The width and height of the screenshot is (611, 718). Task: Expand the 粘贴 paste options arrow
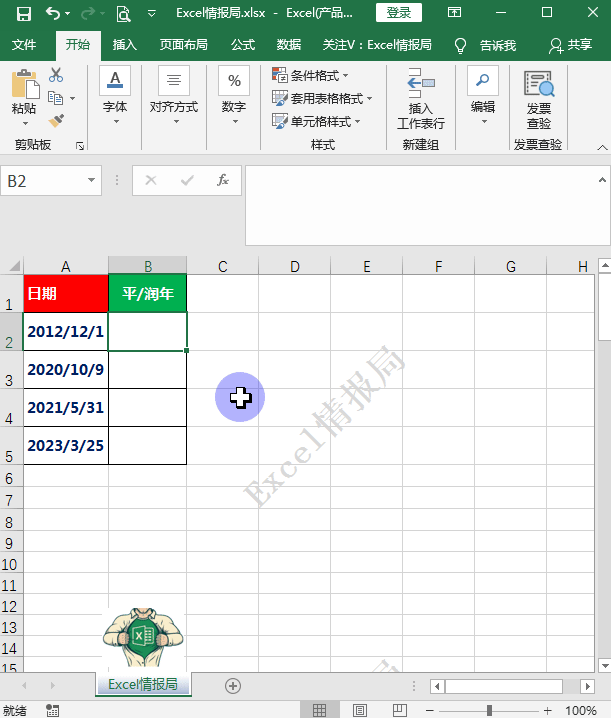click(x=25, y=123)
